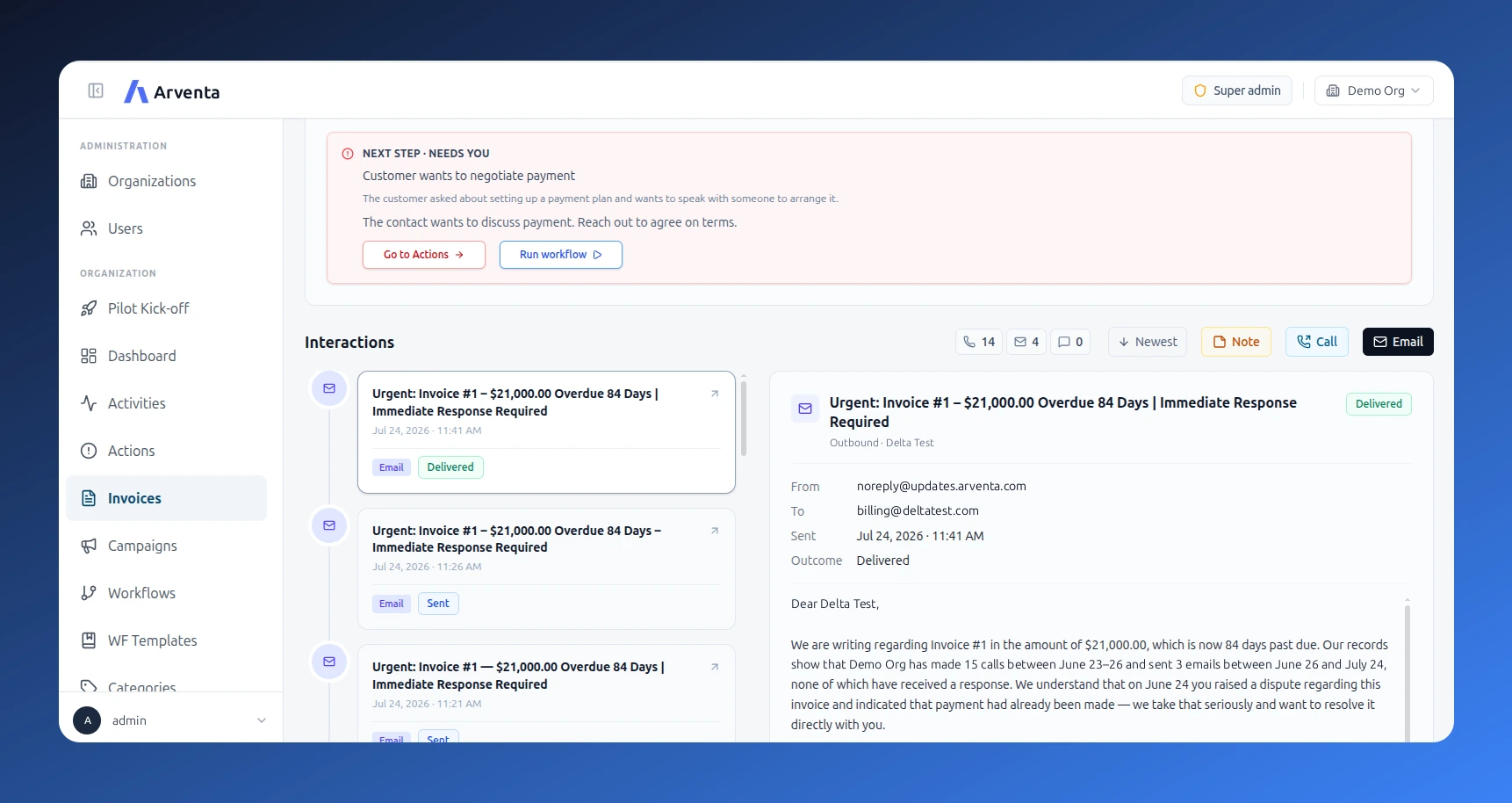Click the Arventa logo
The height and width of the screenshot is (803, 1512).
pos(172,91)
